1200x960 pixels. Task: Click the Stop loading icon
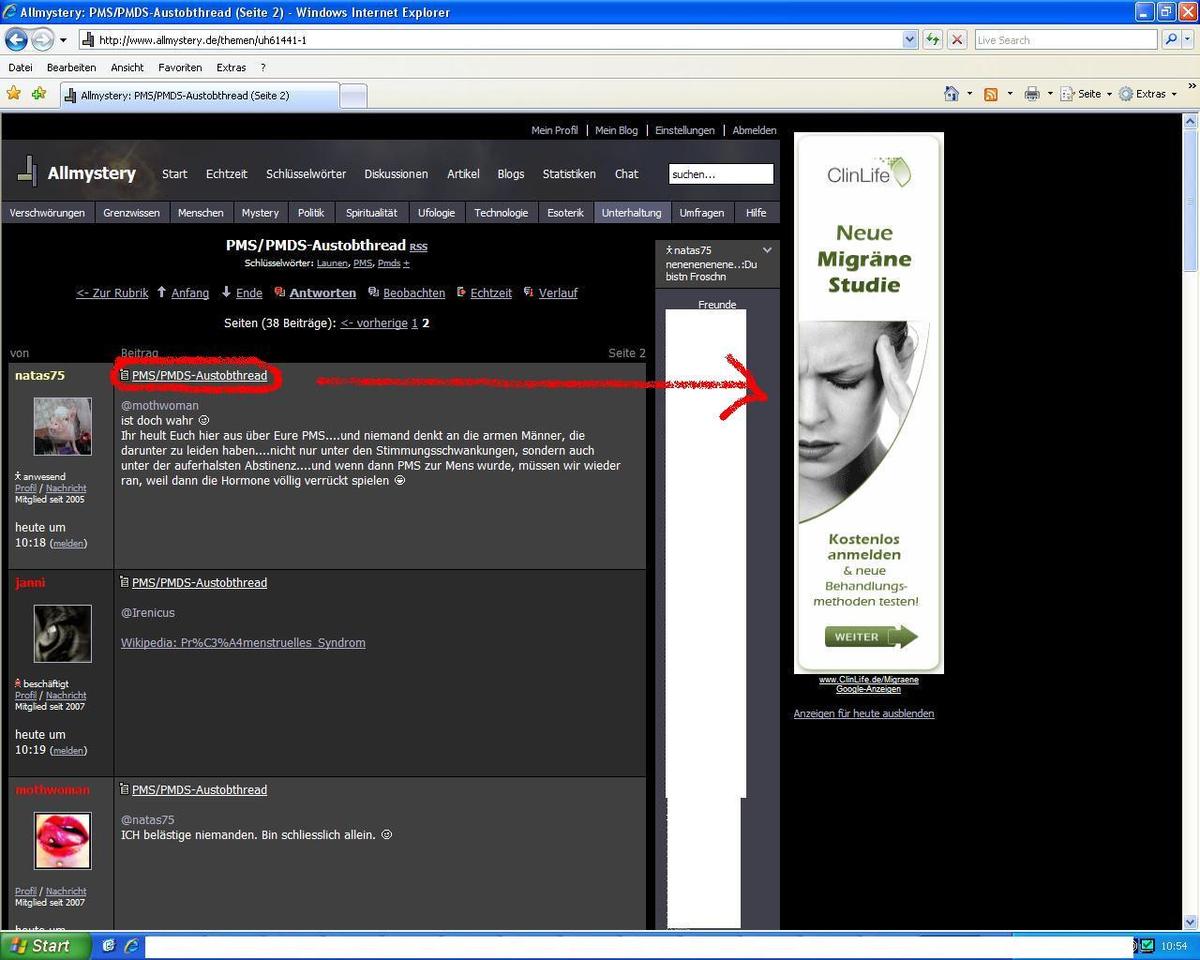pos(957,40)
